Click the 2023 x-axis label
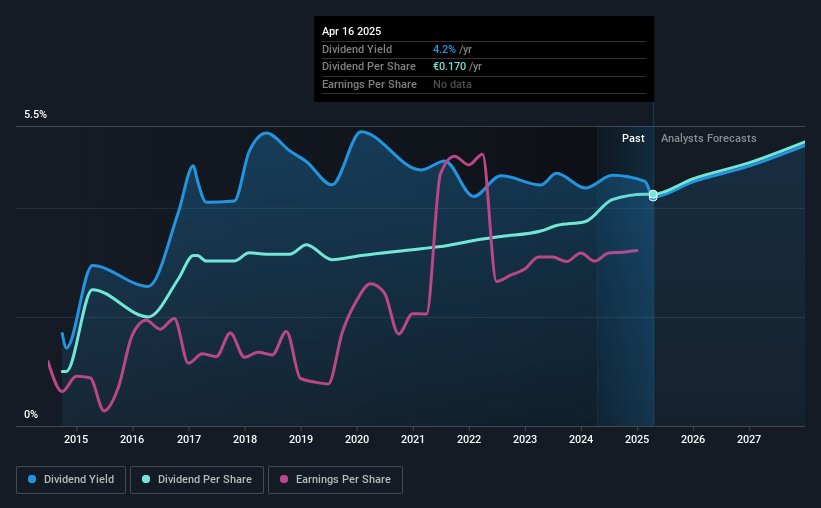Viewport: 821px width, 508px height. 525,439
